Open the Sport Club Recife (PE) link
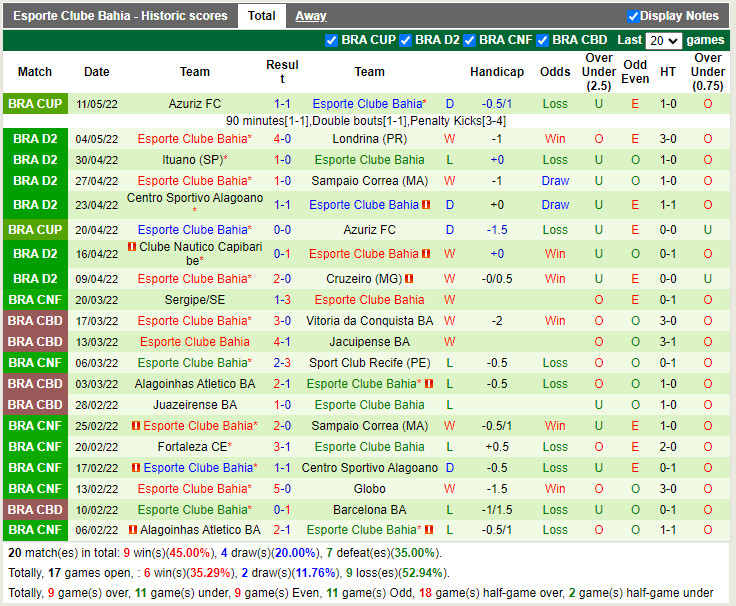Viewport: 736px width, 606px height. (x=369, y=363)
